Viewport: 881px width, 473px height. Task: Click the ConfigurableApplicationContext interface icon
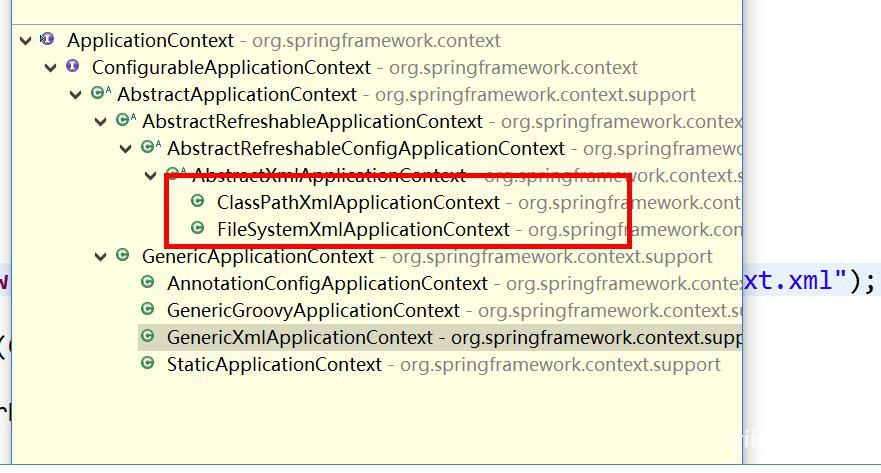pyautogui.click(x=72, y=66)
